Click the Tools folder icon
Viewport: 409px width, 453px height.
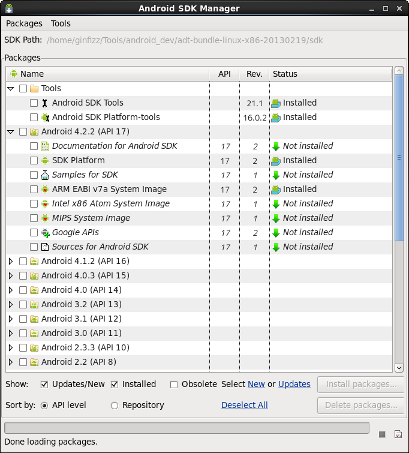34,89
